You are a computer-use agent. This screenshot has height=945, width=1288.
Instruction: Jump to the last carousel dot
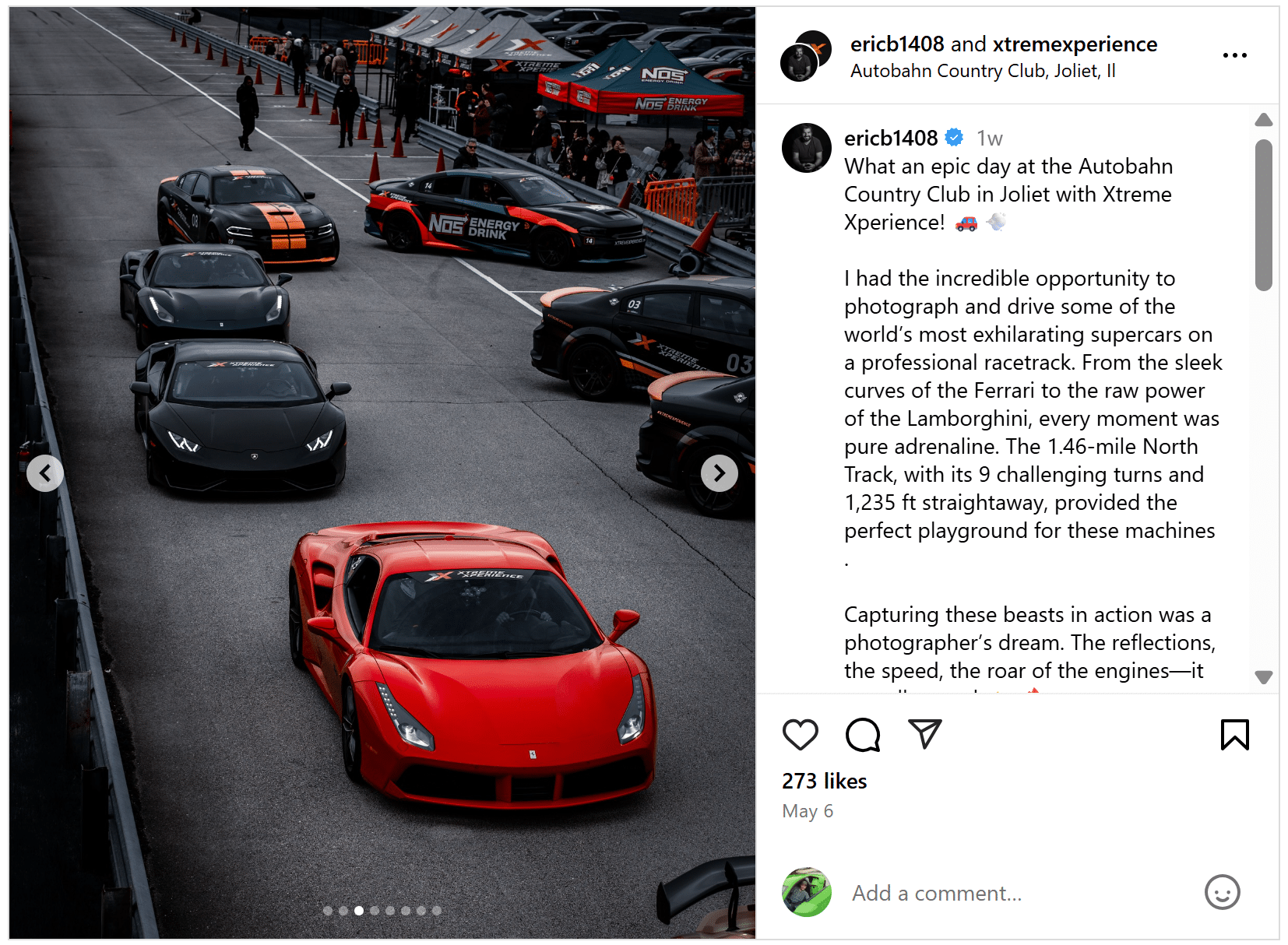coord(437,910)
